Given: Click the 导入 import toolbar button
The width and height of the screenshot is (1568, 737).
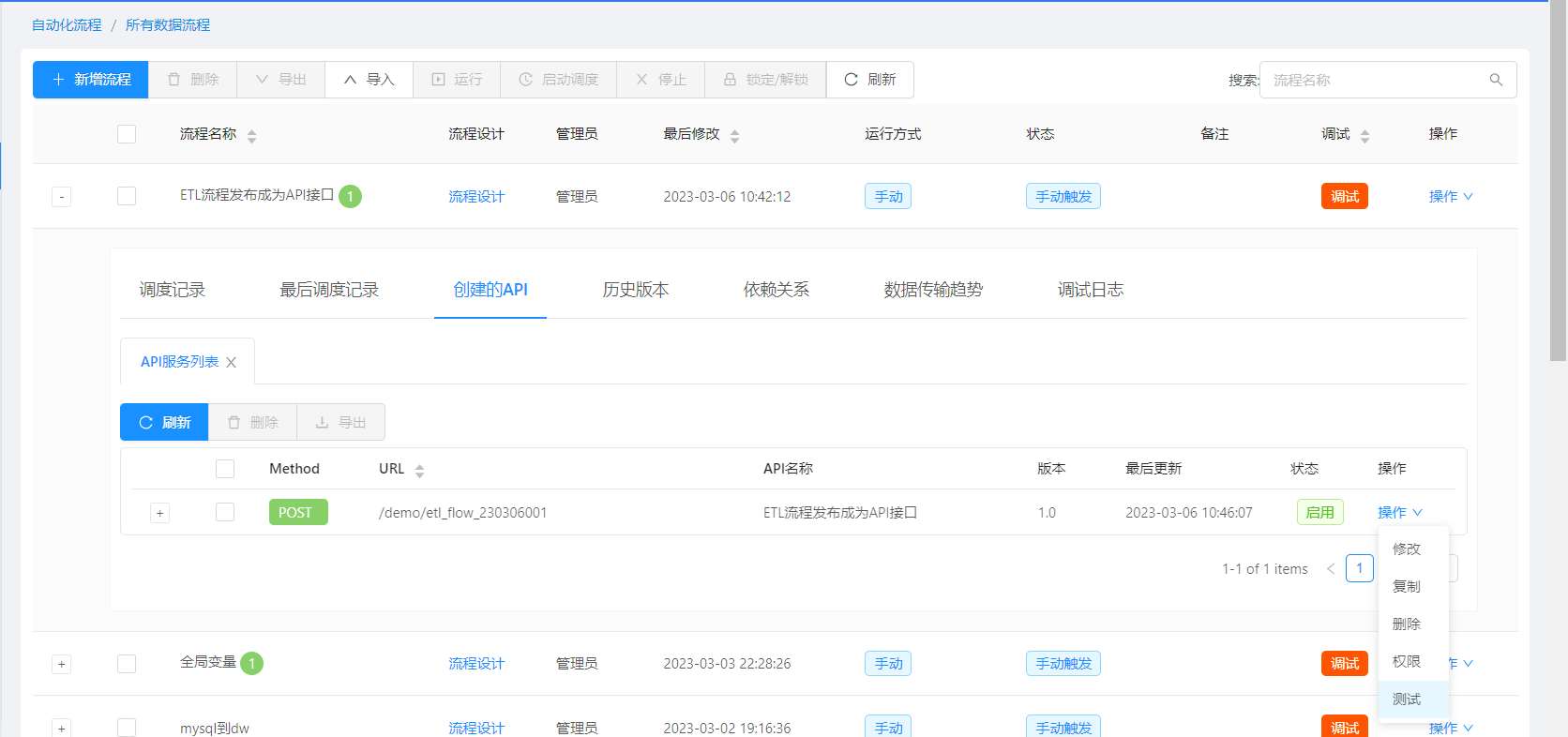Looking at the screenshot, I should (369, 80).
